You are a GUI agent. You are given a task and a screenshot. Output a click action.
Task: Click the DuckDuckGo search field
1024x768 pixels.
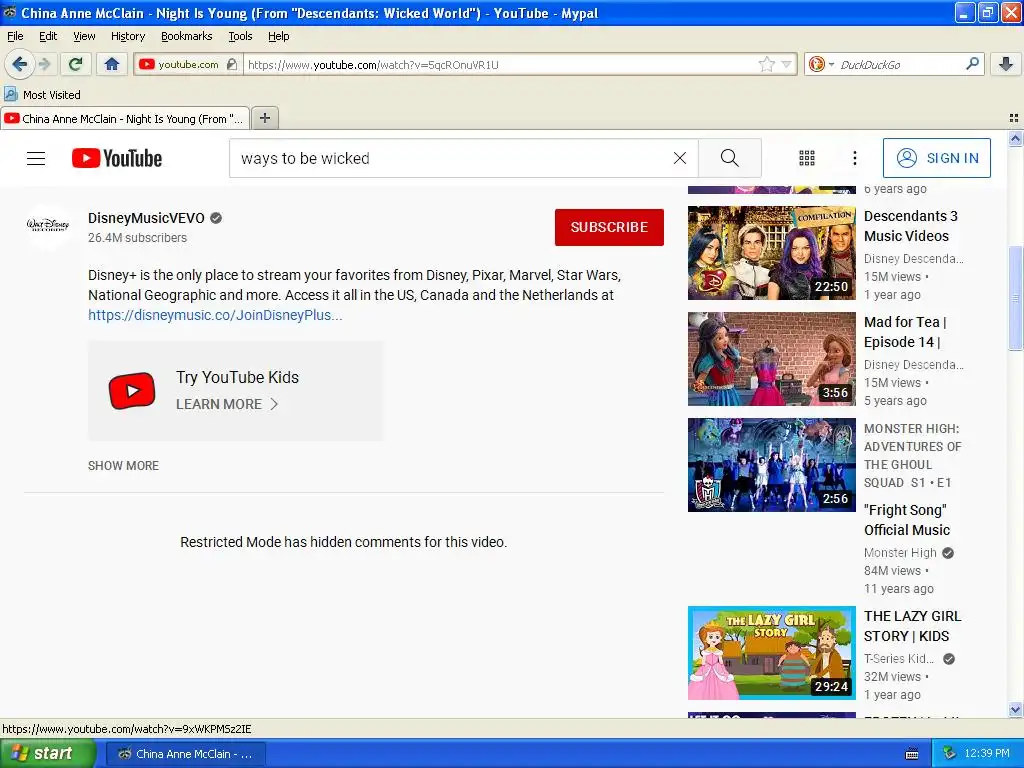tap(900, 65)
